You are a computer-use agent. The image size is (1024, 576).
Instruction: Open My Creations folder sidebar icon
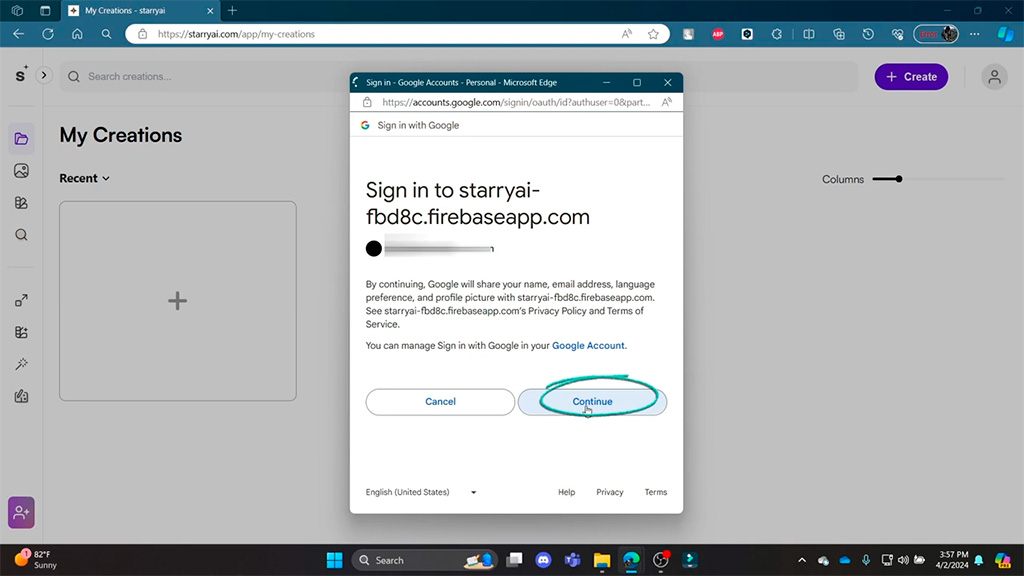click(x=21, y=139)
